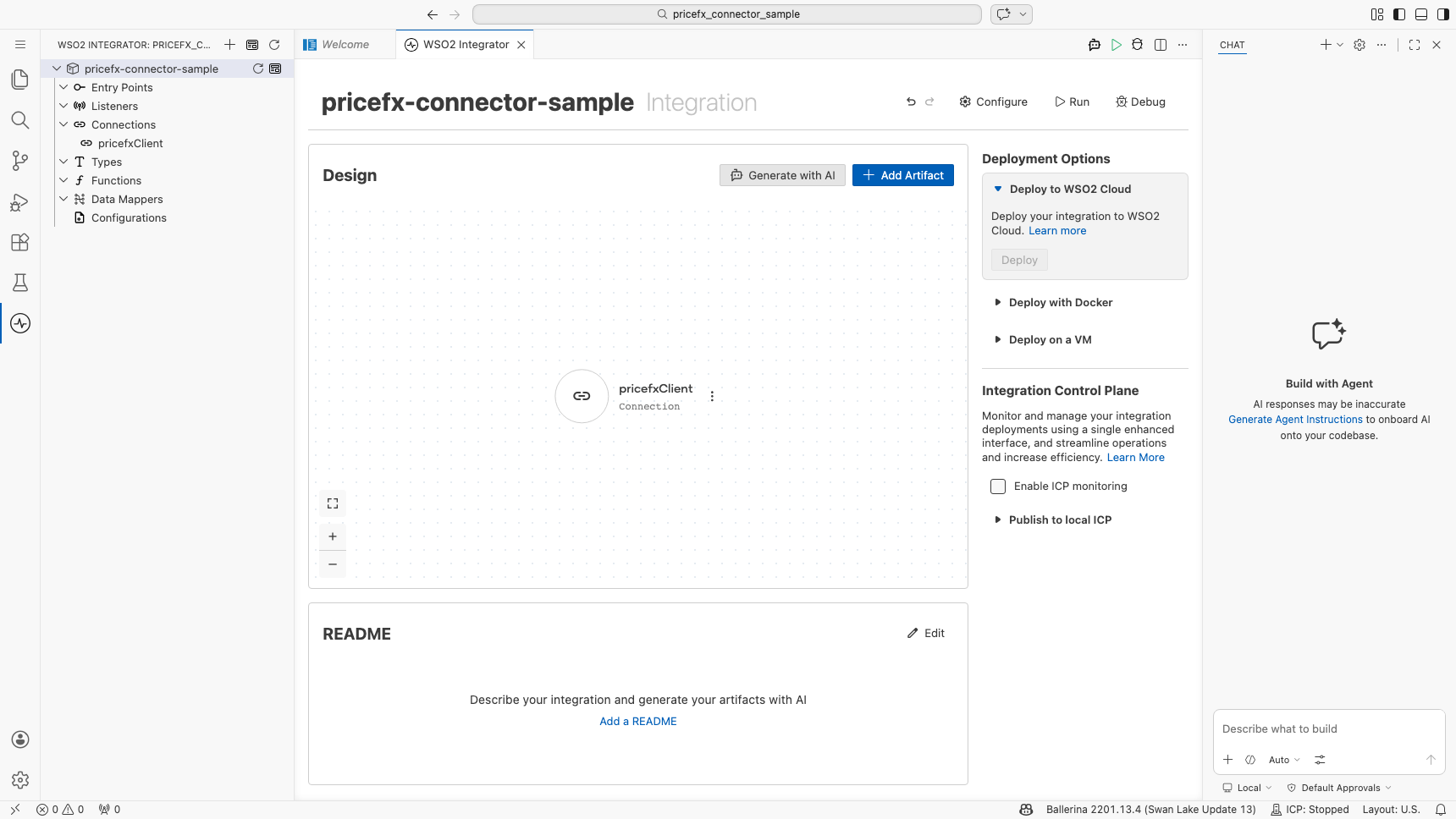The height and width of the screenshot is (819, 1456).
Task: Select the WSO2 Integrator activity bar icon
Action: [20, 323]
